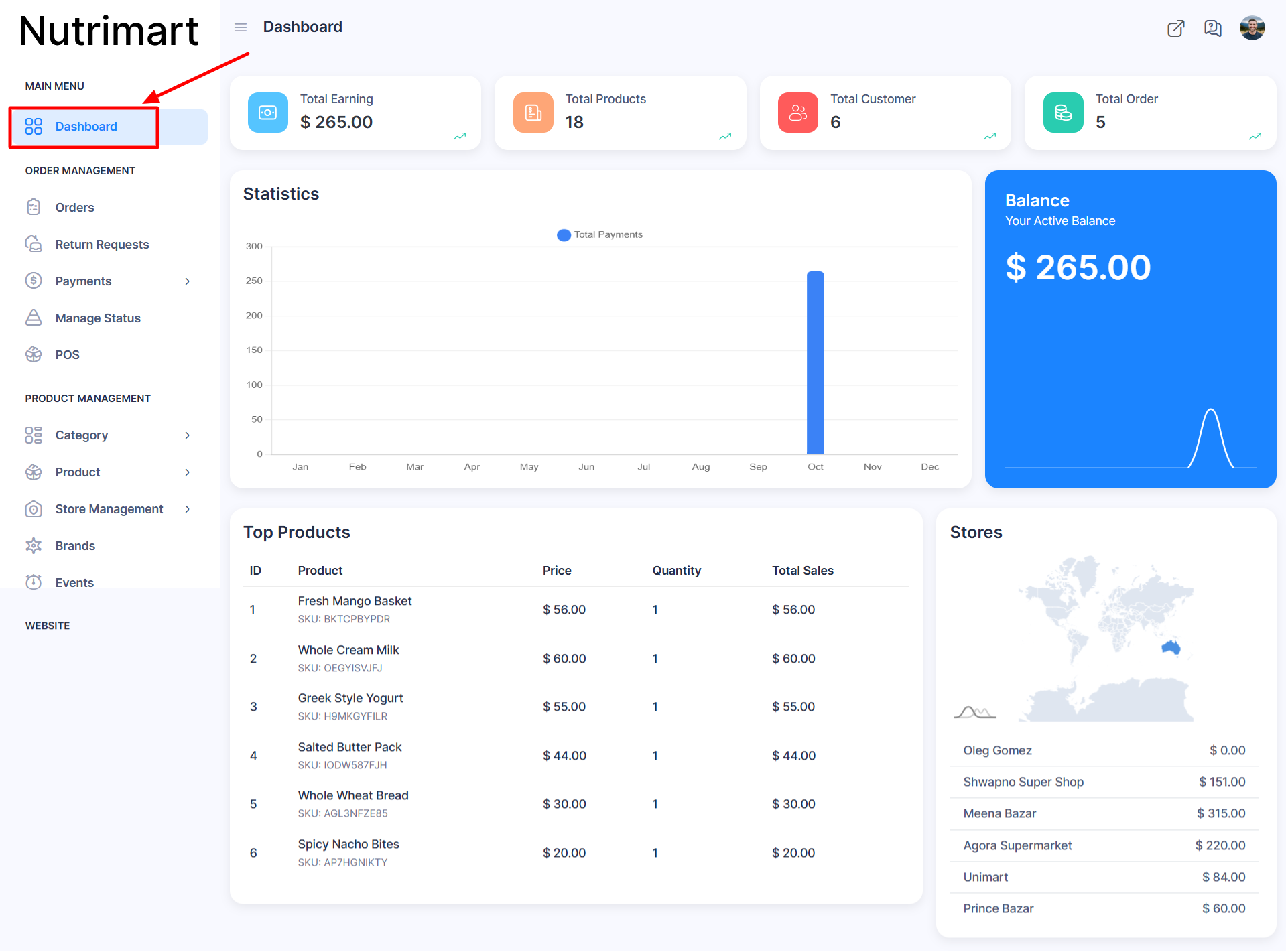
Task: Toggle the hamburger sidebar menu icon
Action: click(x=241, y=27)
